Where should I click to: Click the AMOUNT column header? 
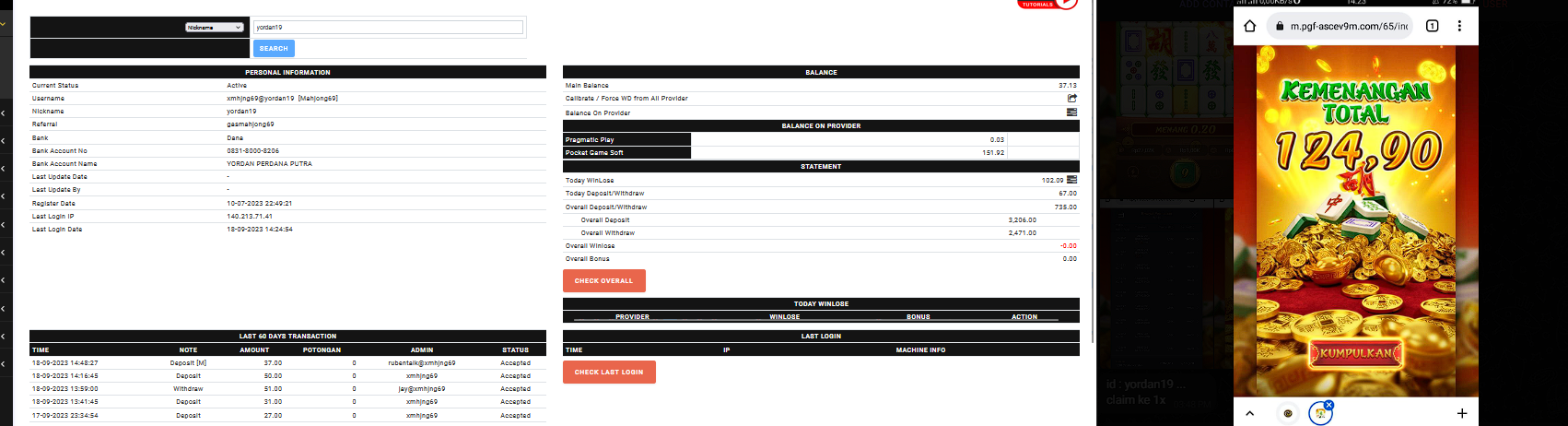(255, 350)
